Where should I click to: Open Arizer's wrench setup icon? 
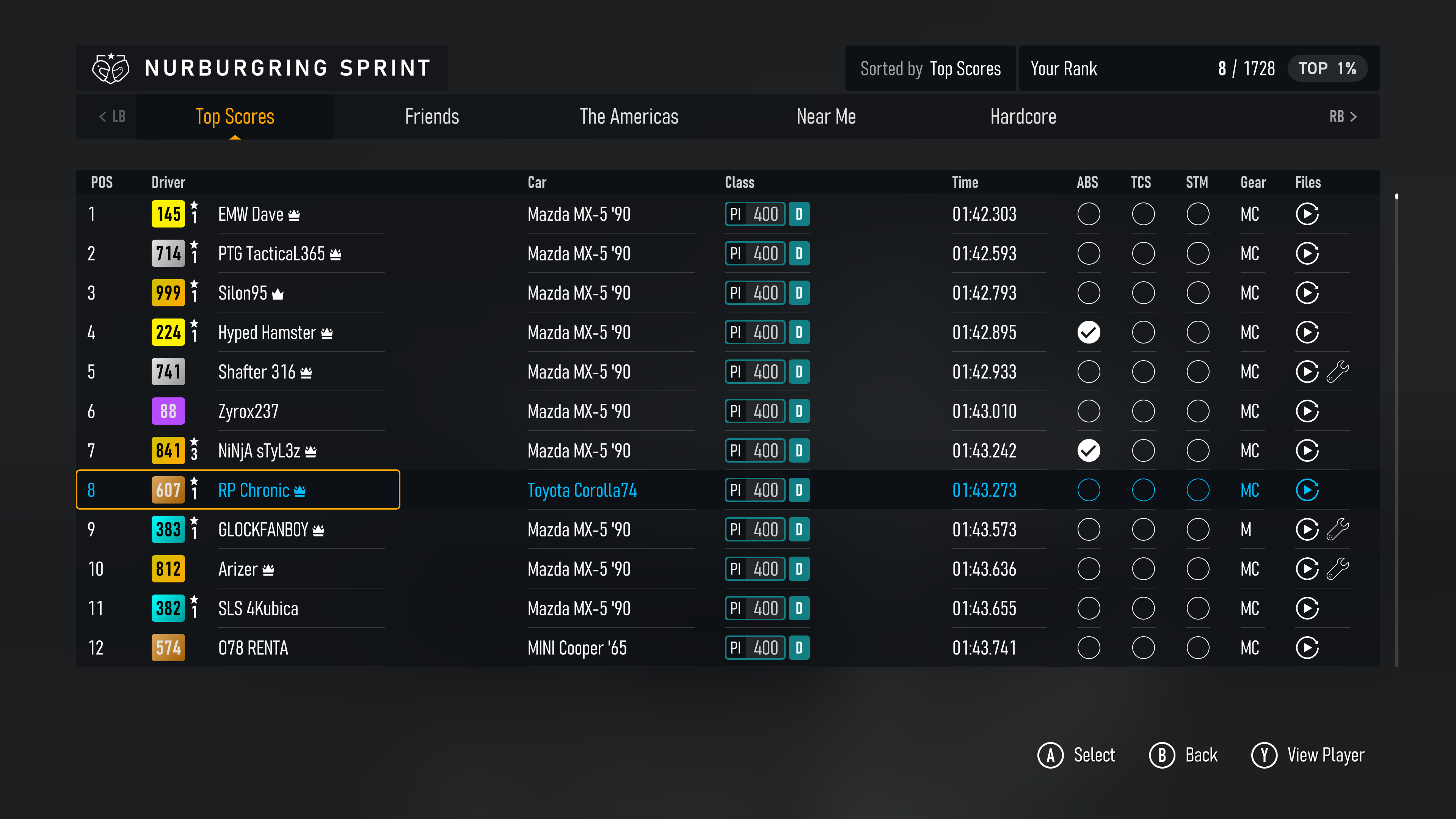tap(1338, 569)
